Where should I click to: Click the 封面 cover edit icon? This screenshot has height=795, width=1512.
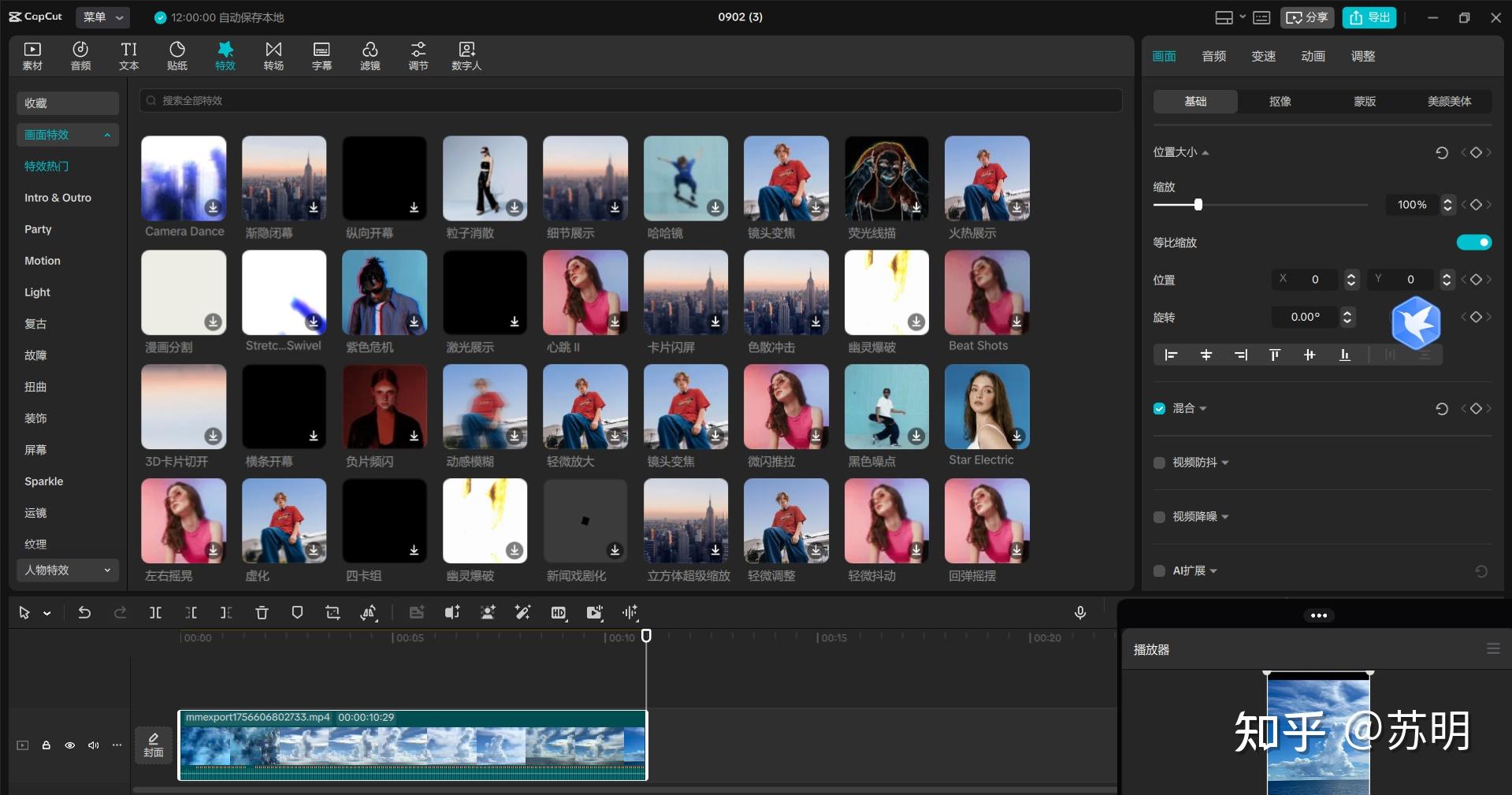[154, 745]
